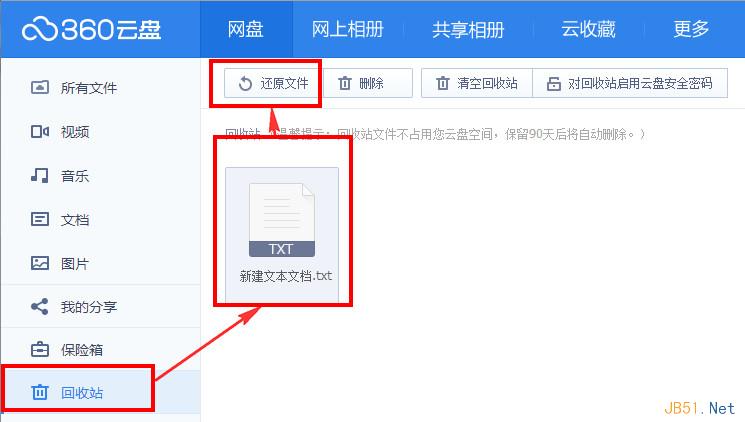Click the 我的分享 share icon
Image resolution: width=745 pixels, height=422 pixels.
(40, 307)
